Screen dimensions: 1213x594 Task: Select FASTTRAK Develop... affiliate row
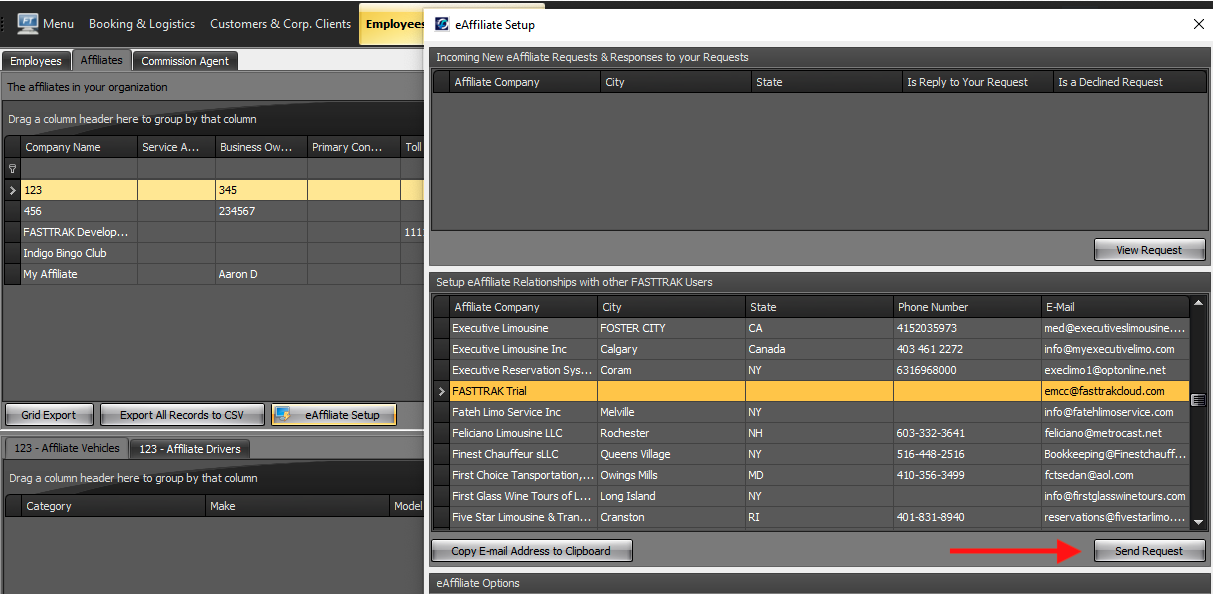214,232
